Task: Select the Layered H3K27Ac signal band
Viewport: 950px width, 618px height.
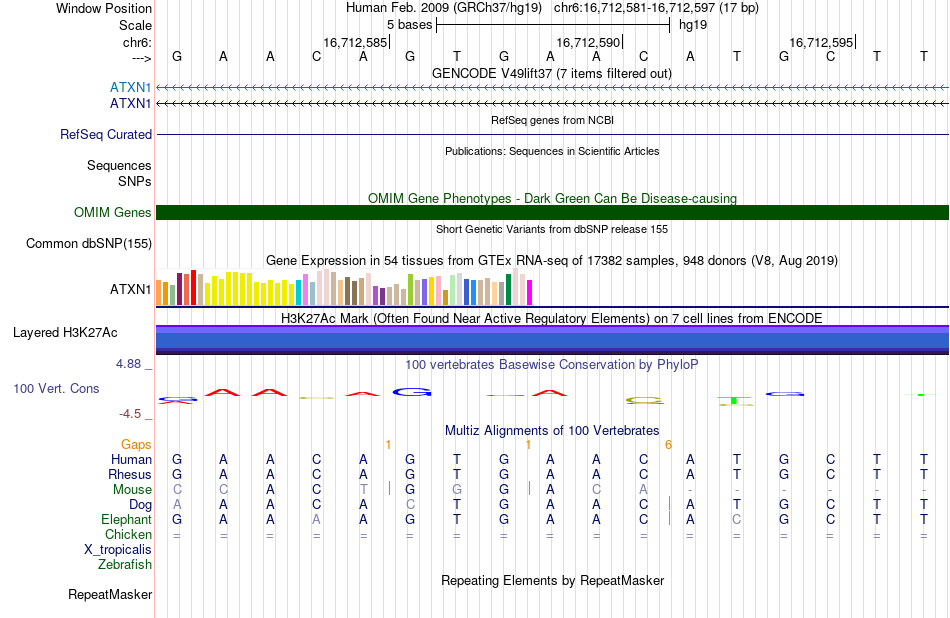Action: [x=552, y=339]
